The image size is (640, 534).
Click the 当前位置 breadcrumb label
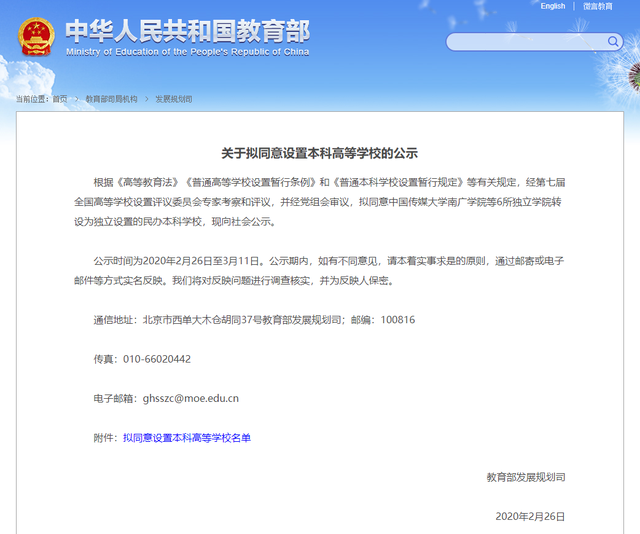[33, 99]
